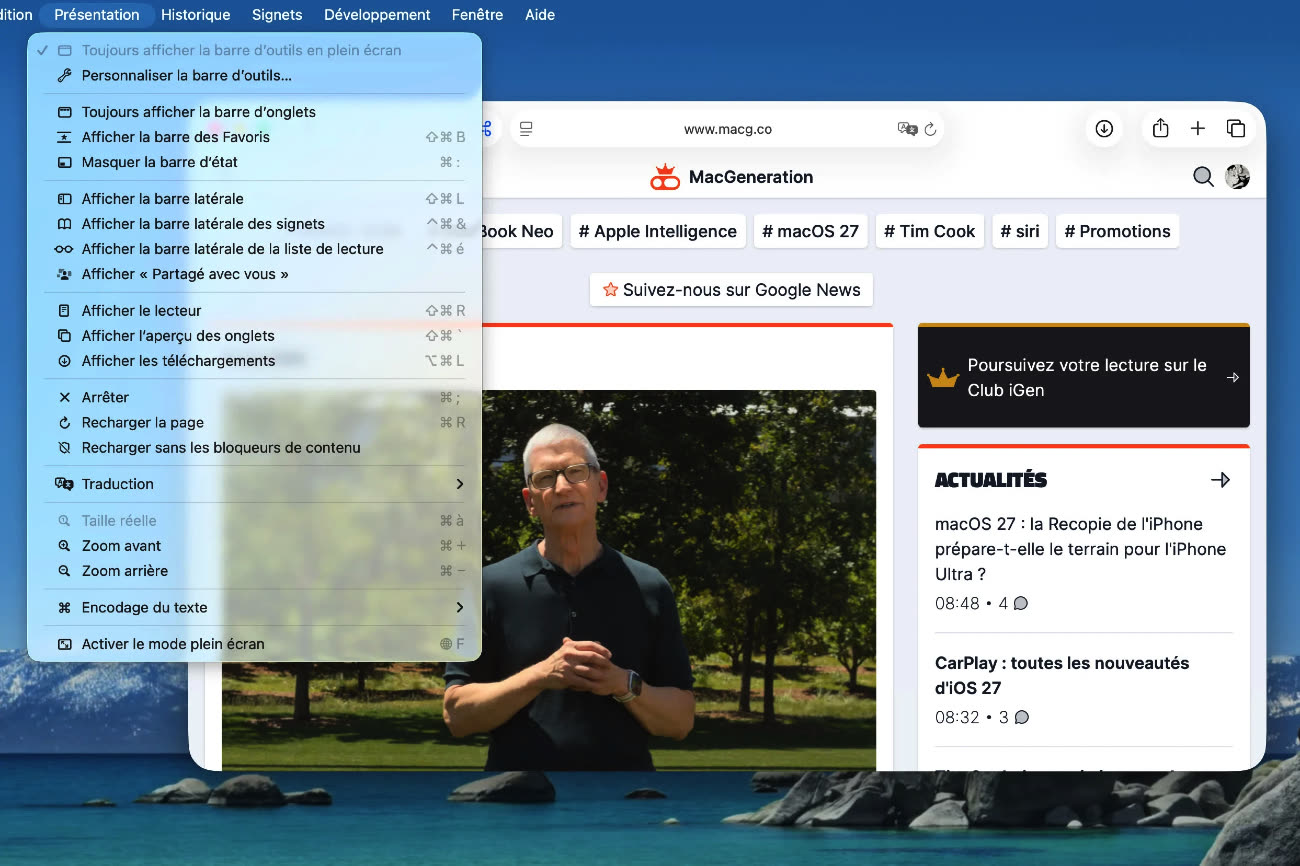Open the Historique menu
Viewport: 1300px width, 866px height.
pos(196,15)
